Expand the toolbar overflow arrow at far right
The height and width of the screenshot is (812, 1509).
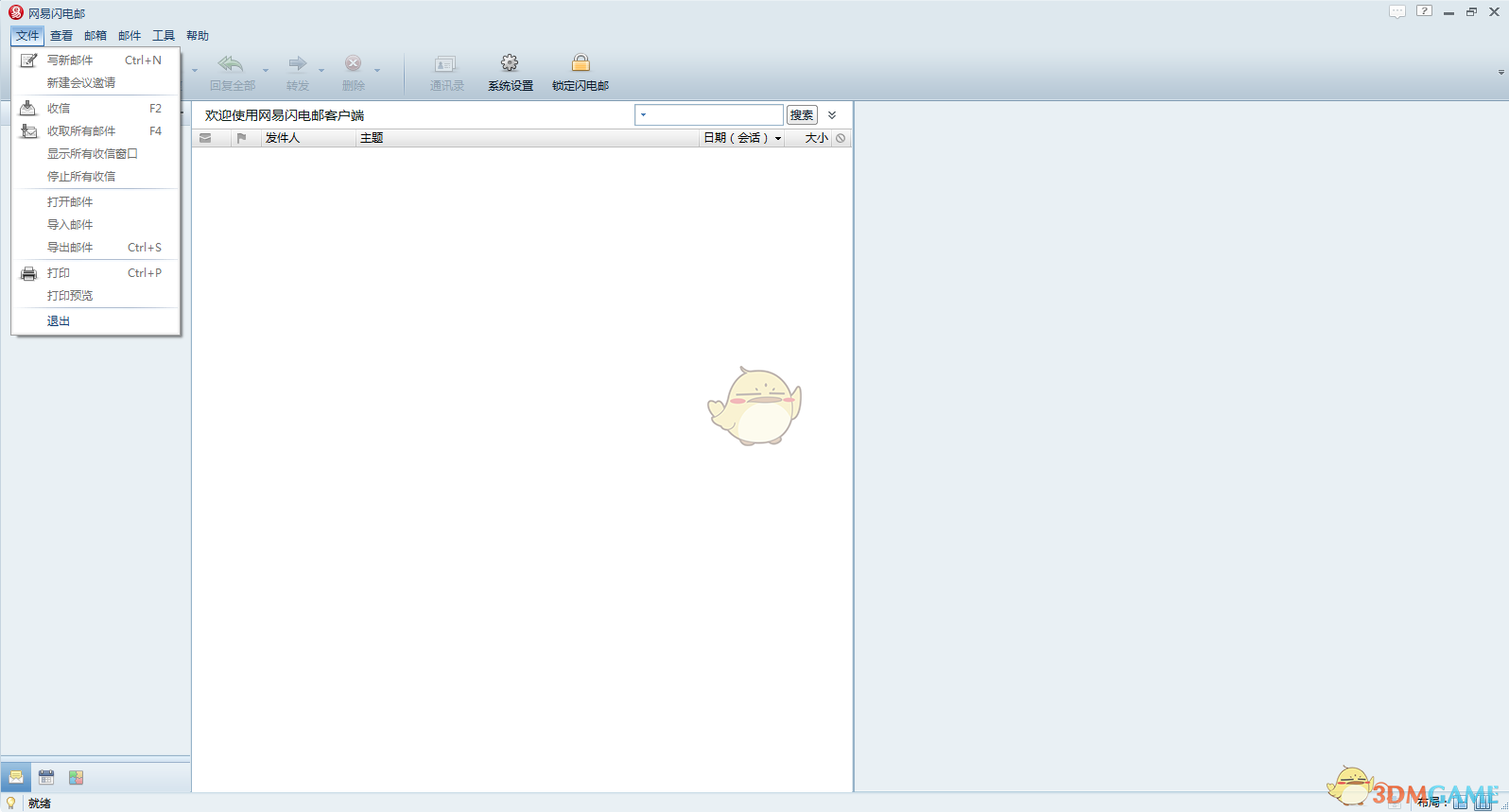coord(1500,73)
